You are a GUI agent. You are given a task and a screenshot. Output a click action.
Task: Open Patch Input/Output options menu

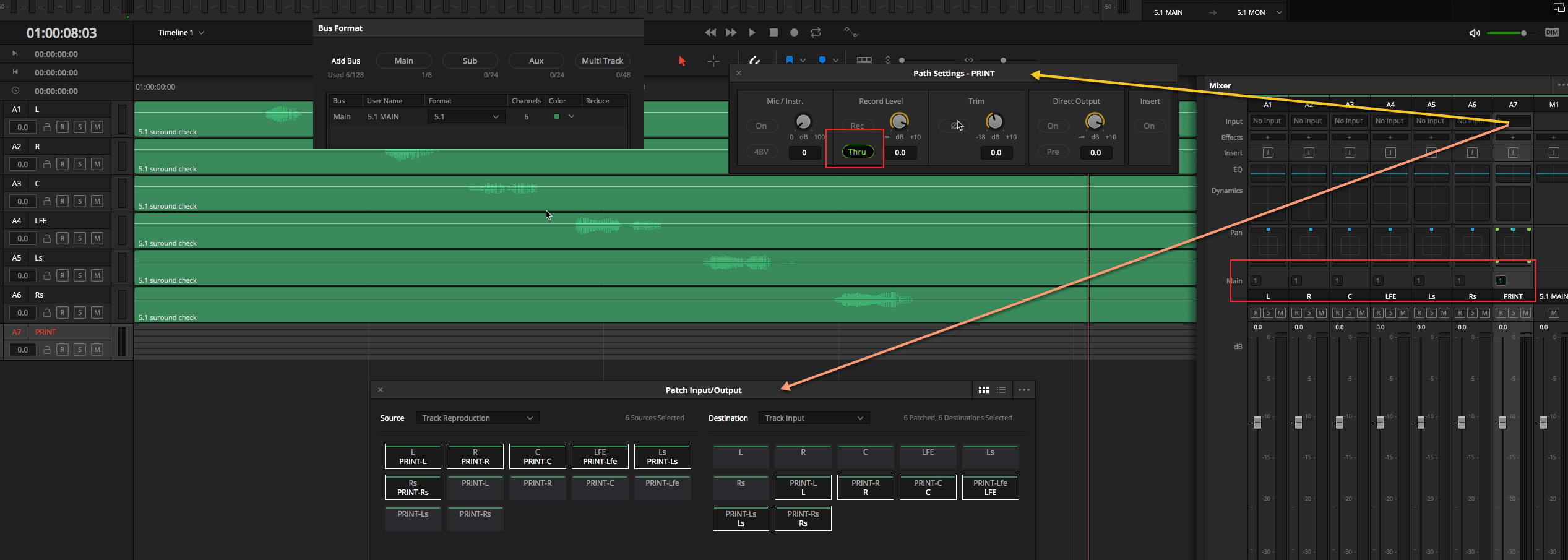[1024, 390]
